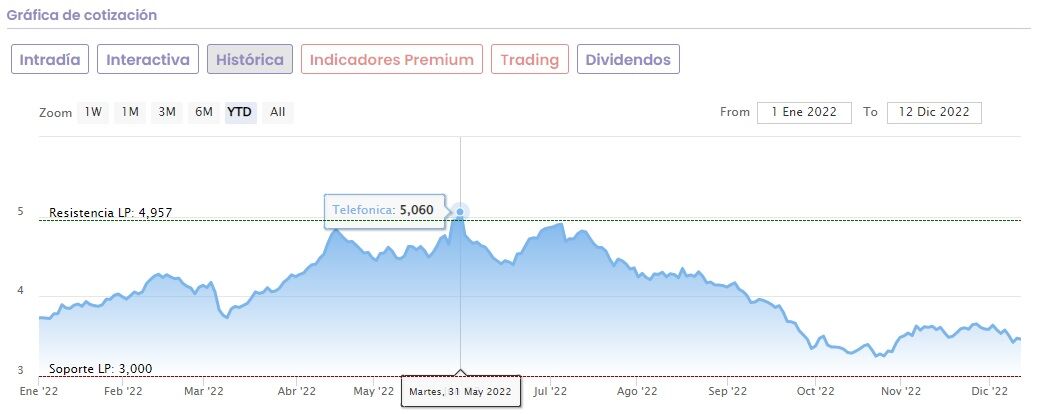The width and height of the screenshot is (1037, 414).
Task: Select the Histórica chart tab
Action: pos(250,59)
